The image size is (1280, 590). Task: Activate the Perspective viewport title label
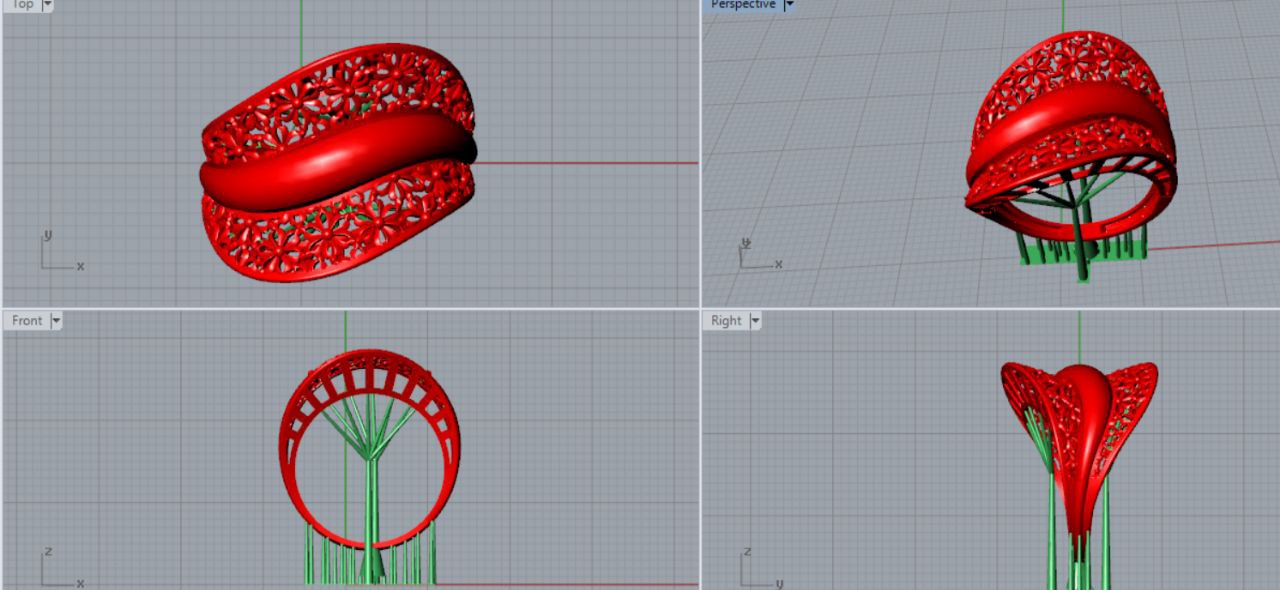pyautogui.click(x=743, y=5)
